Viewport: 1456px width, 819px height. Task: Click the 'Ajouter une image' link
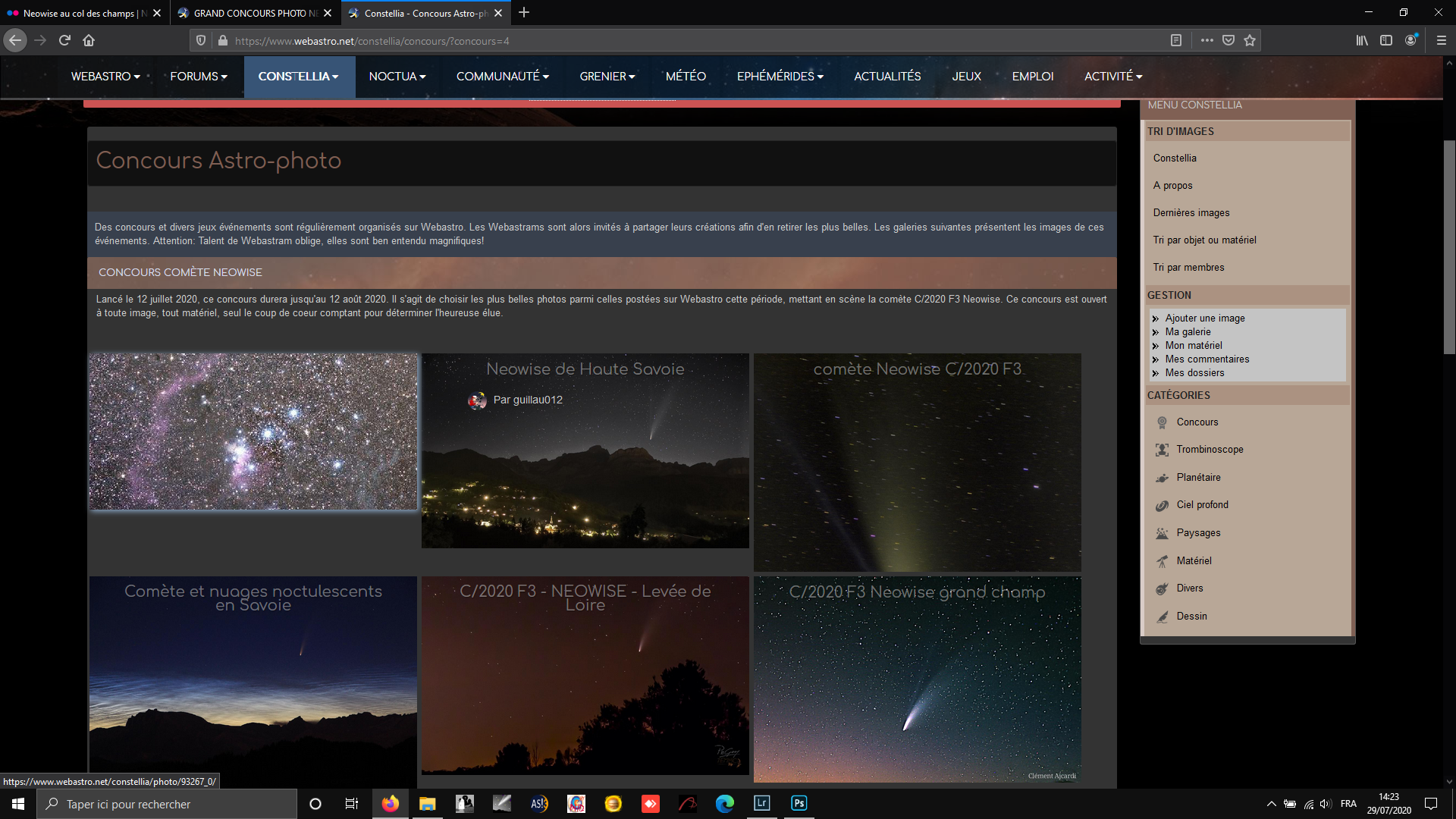[x=1204, y=318]
